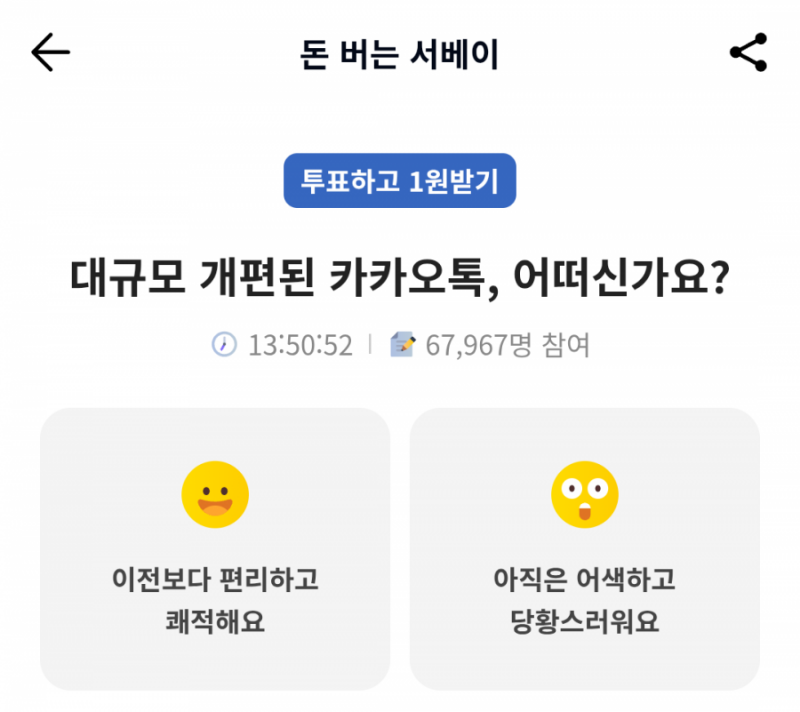The height and width of the screenshot is (712, 800).
Task: Open the survey by clicking its question title
Action: pos(399,275)
